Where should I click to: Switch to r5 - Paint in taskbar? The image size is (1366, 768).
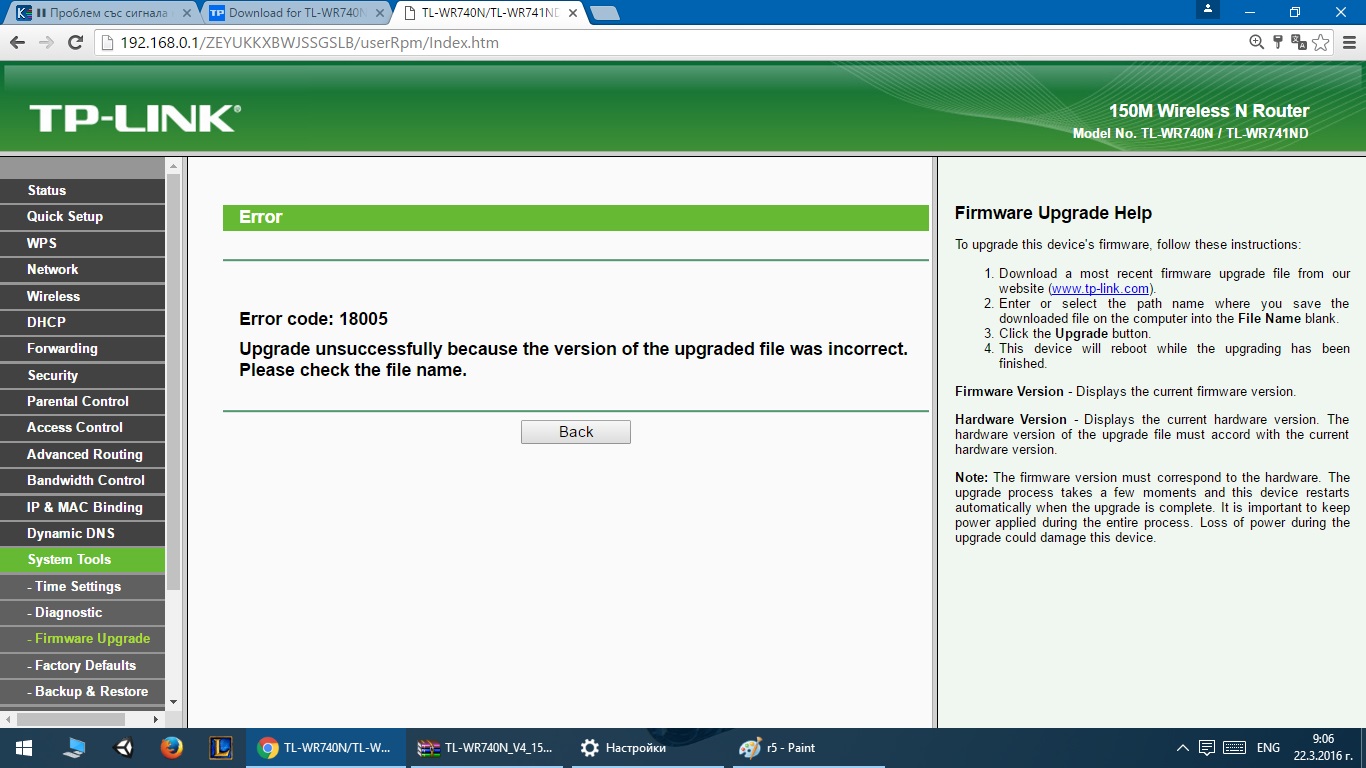click(x=811, y=748)
